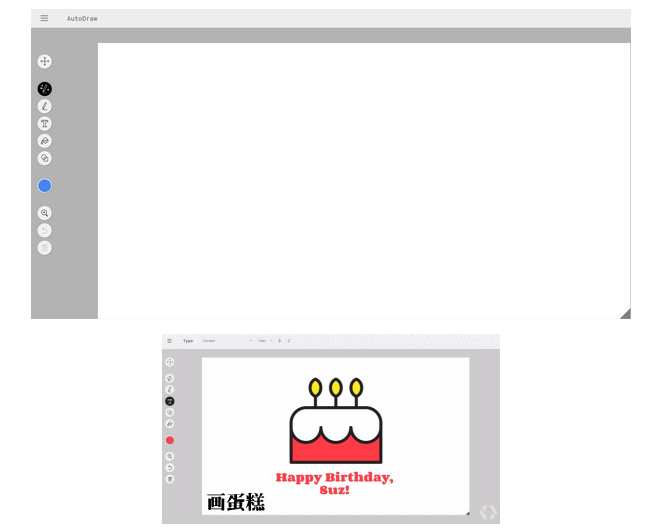Open the AutoDraw hamburger menu

pos(44,18)
